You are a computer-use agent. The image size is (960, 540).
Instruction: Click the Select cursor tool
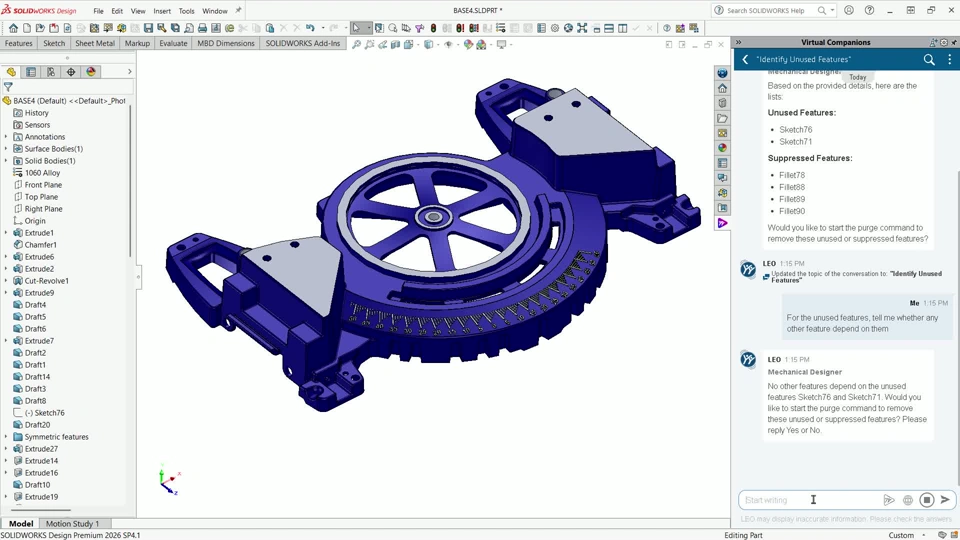click(x=356, y=28)
